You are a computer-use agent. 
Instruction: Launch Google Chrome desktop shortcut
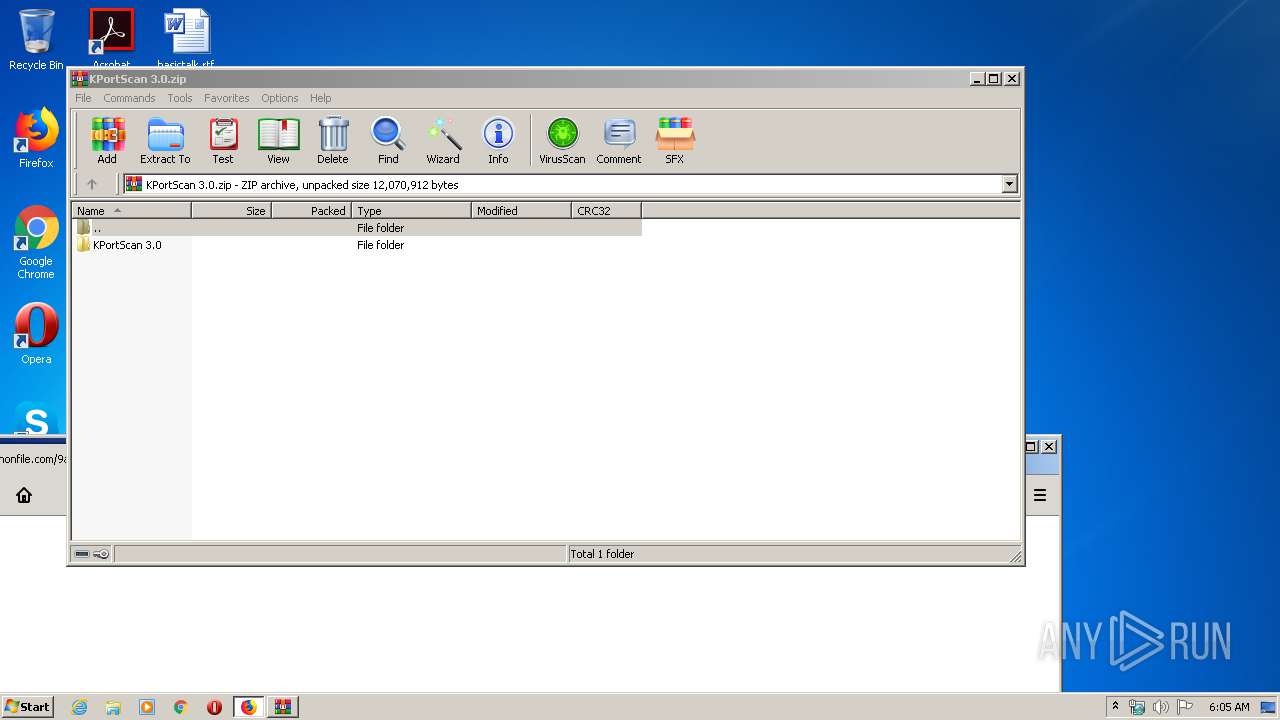pyautogui.click(x=36, y=243)
